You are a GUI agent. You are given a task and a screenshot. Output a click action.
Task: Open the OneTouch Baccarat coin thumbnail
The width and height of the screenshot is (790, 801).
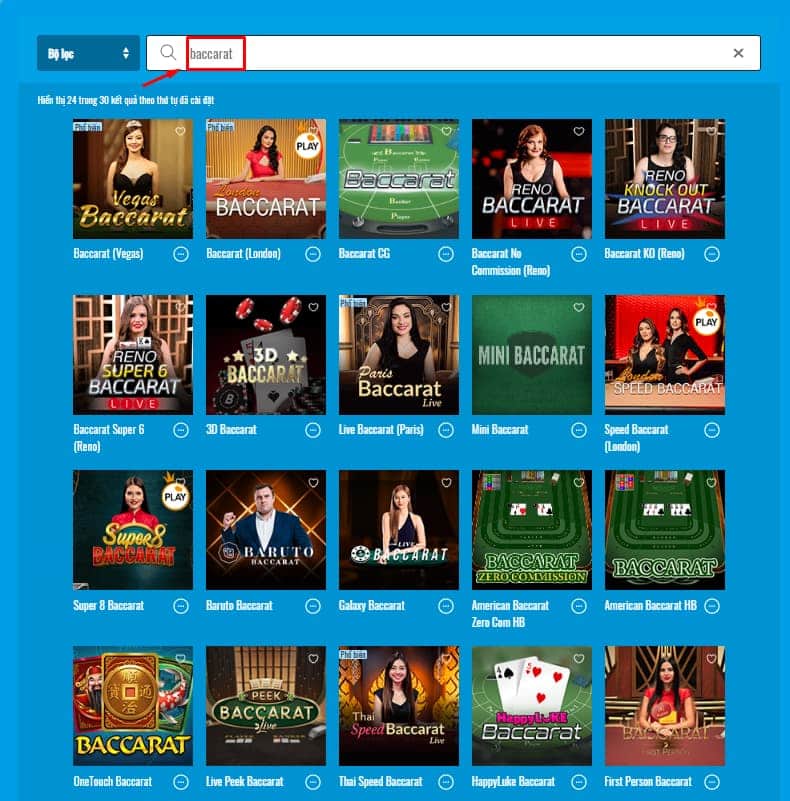(133, 706)
